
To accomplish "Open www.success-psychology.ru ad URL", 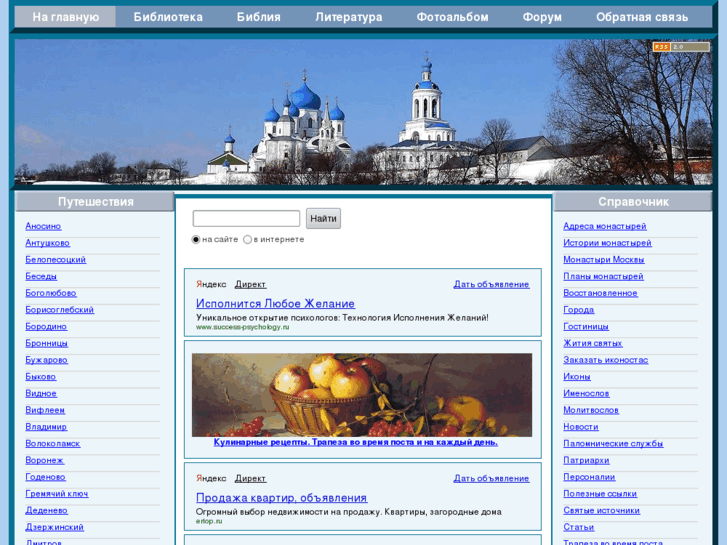I will click(242, 327).
